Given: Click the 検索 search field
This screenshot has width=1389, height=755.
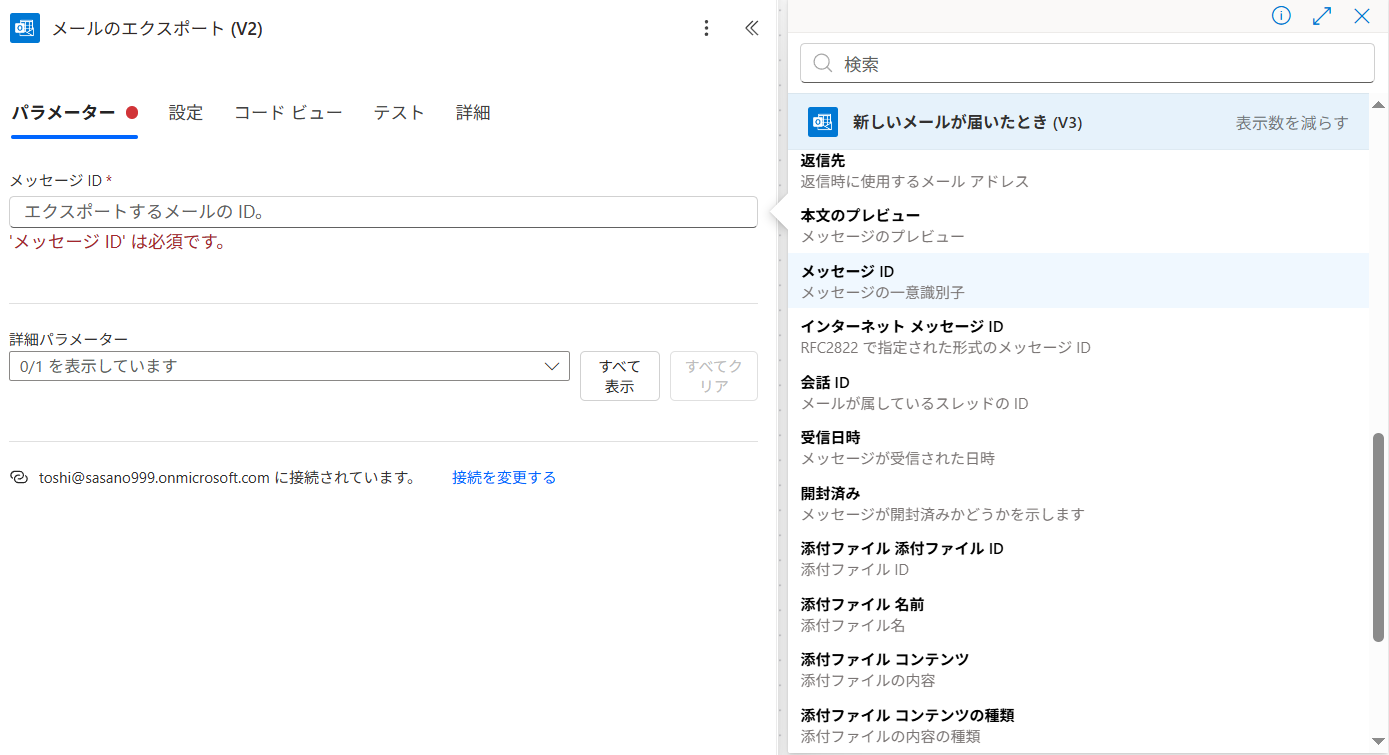Looking at the screenshot, I should click(1087, 63).
